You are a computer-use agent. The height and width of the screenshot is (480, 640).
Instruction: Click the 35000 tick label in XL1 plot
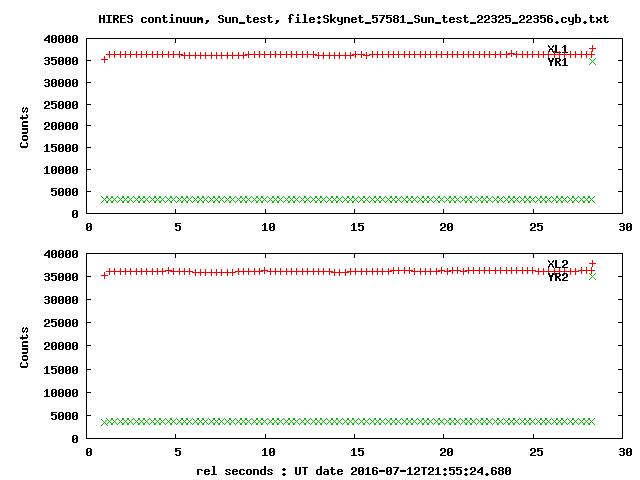pos(61,61)
